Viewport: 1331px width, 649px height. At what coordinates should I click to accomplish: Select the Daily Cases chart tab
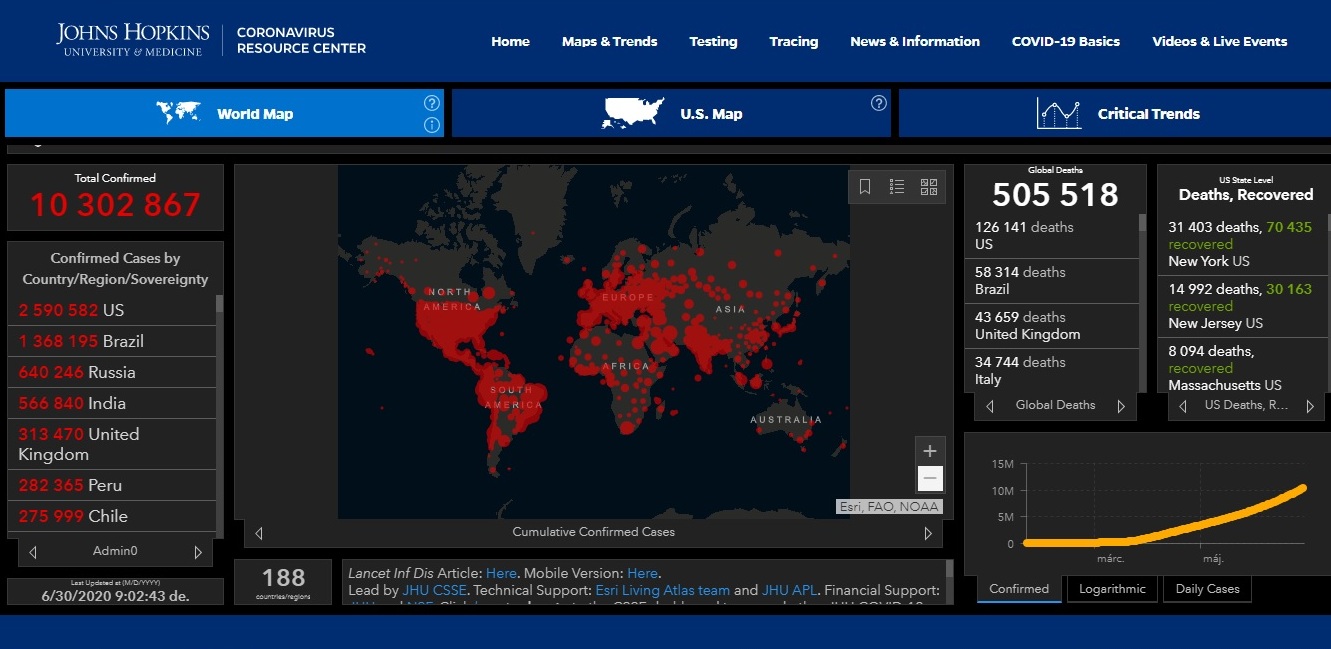[x=1207, y=589]
